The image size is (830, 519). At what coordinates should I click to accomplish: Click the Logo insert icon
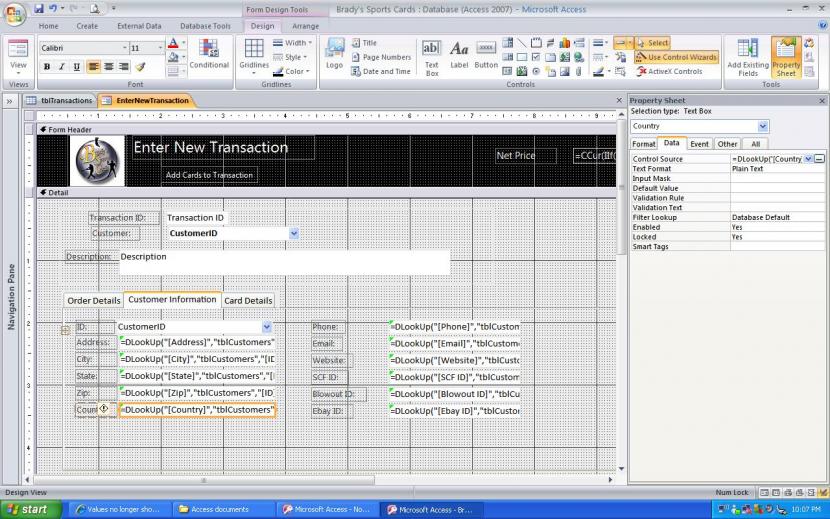(334, 54)
